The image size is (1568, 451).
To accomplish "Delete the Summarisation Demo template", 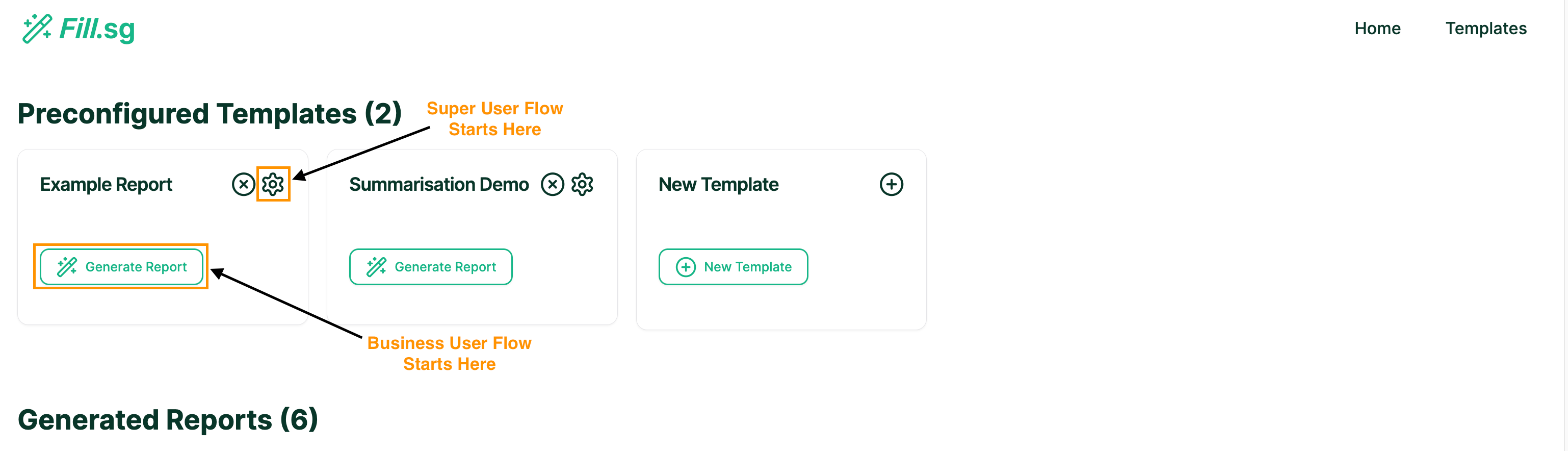I will pos(553,184).
